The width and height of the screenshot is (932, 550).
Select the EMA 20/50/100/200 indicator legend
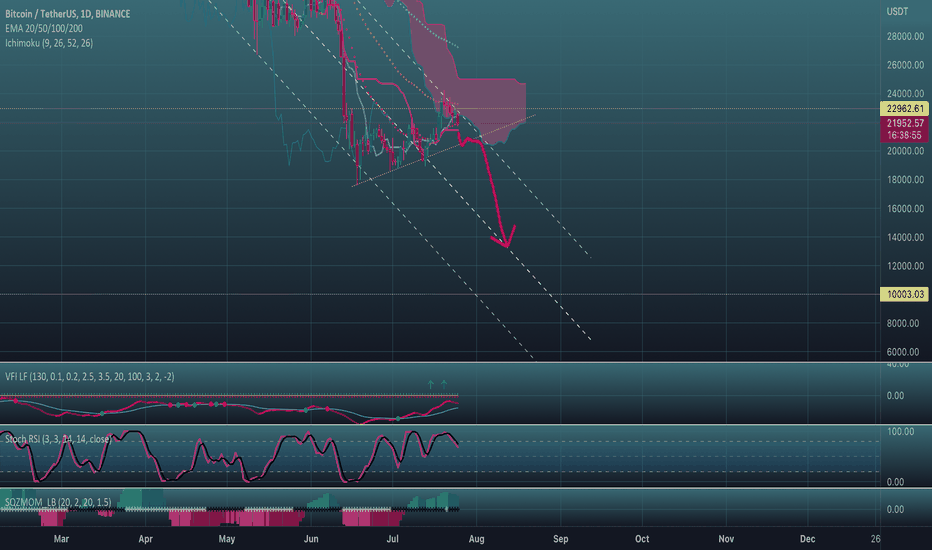coord(43,29)
